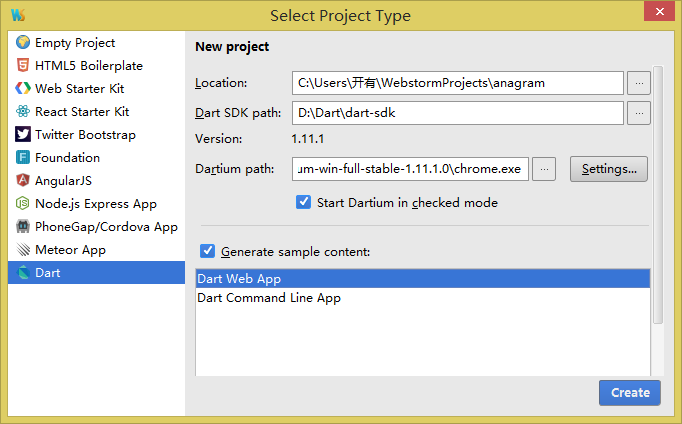Viewport: 682px width, 424px height.
Task: Click the AngularJS shield icon
Action: click(x=23, y=180)
